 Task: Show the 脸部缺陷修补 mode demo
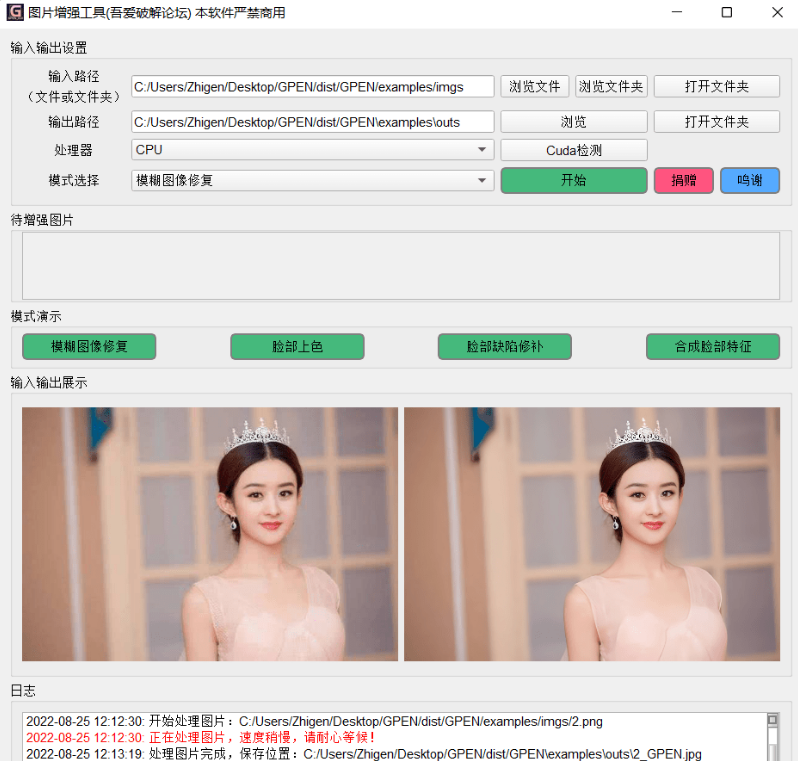pos(505,347)
